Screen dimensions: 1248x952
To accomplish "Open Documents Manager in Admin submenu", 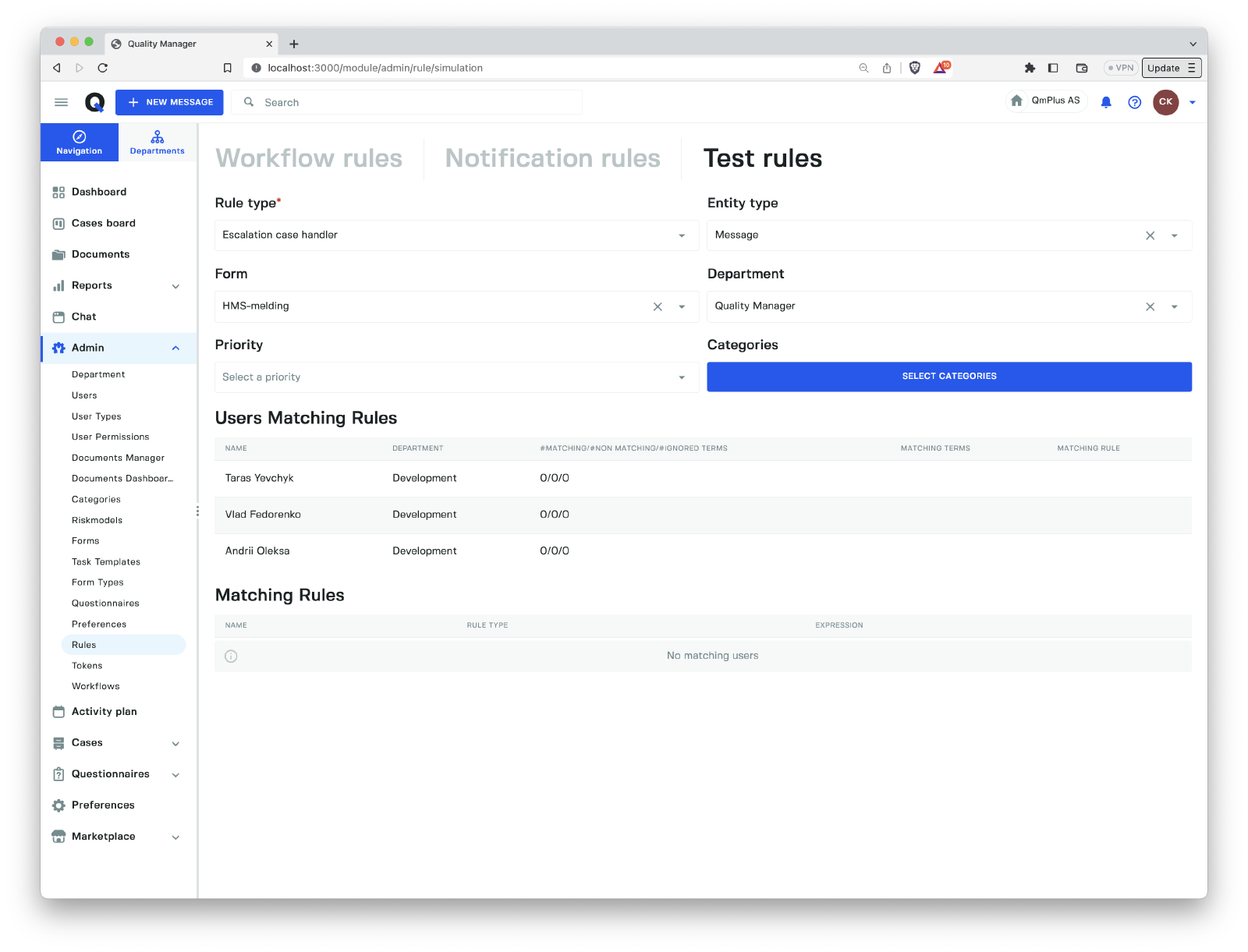I will click(x=118, y=458).
